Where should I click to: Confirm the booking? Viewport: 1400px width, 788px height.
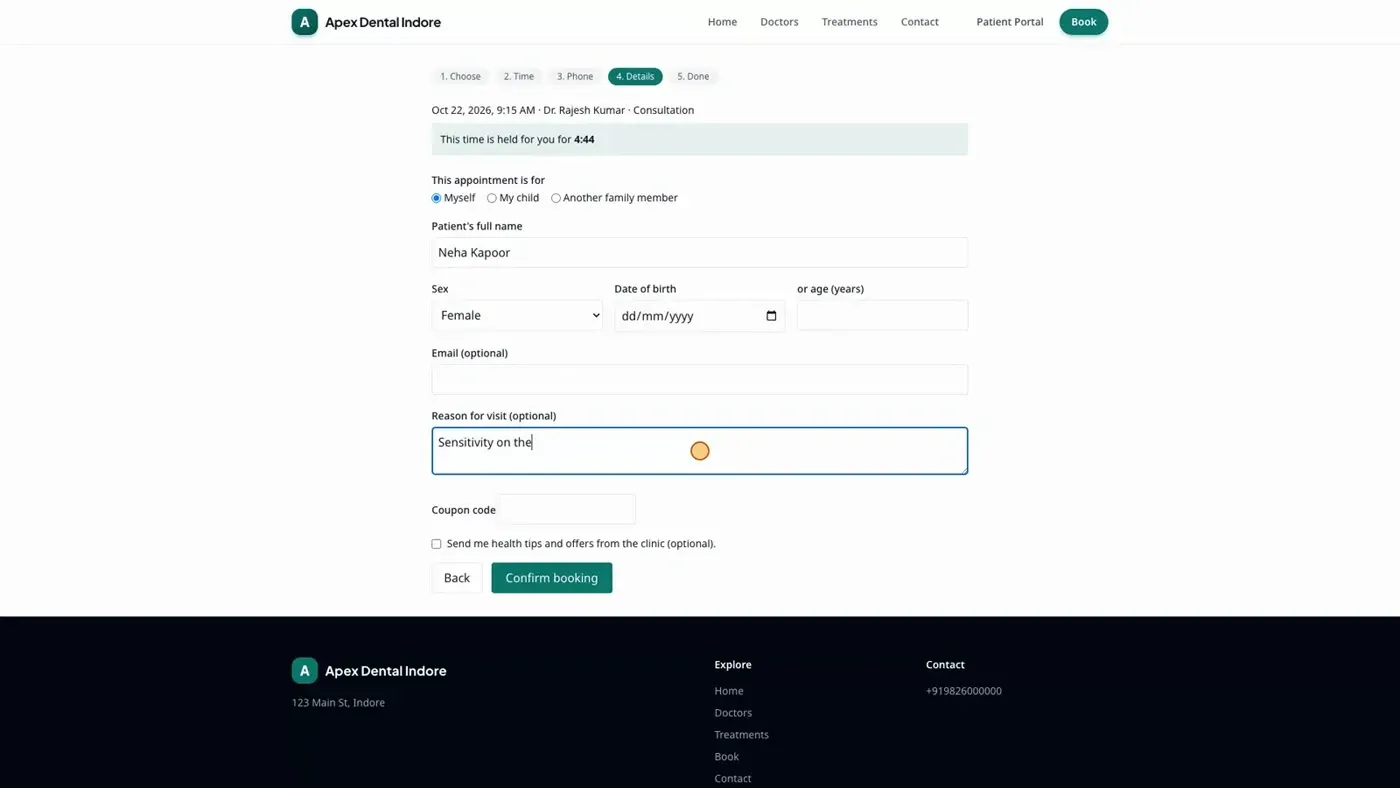tap(552, 578)
